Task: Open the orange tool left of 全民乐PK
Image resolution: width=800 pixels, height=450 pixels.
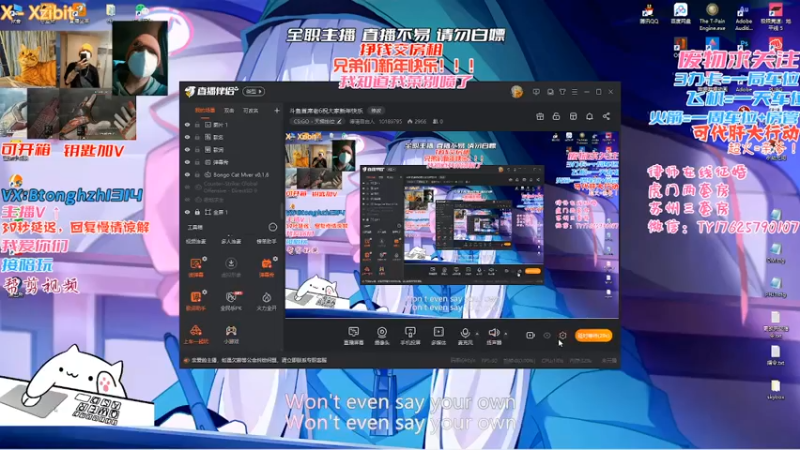Action: [x=196, y=301]
